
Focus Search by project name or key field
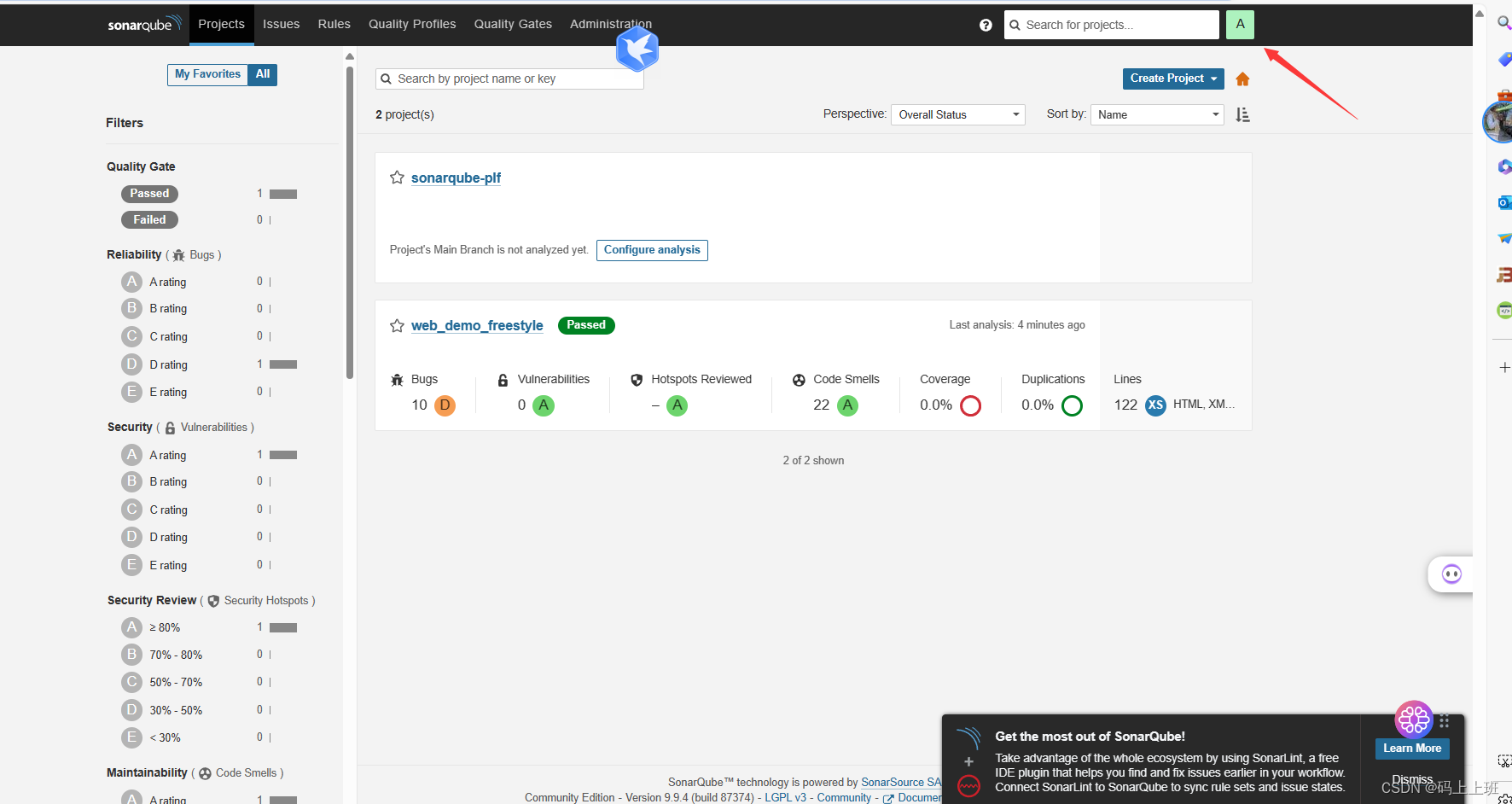(x=509, y=79)
